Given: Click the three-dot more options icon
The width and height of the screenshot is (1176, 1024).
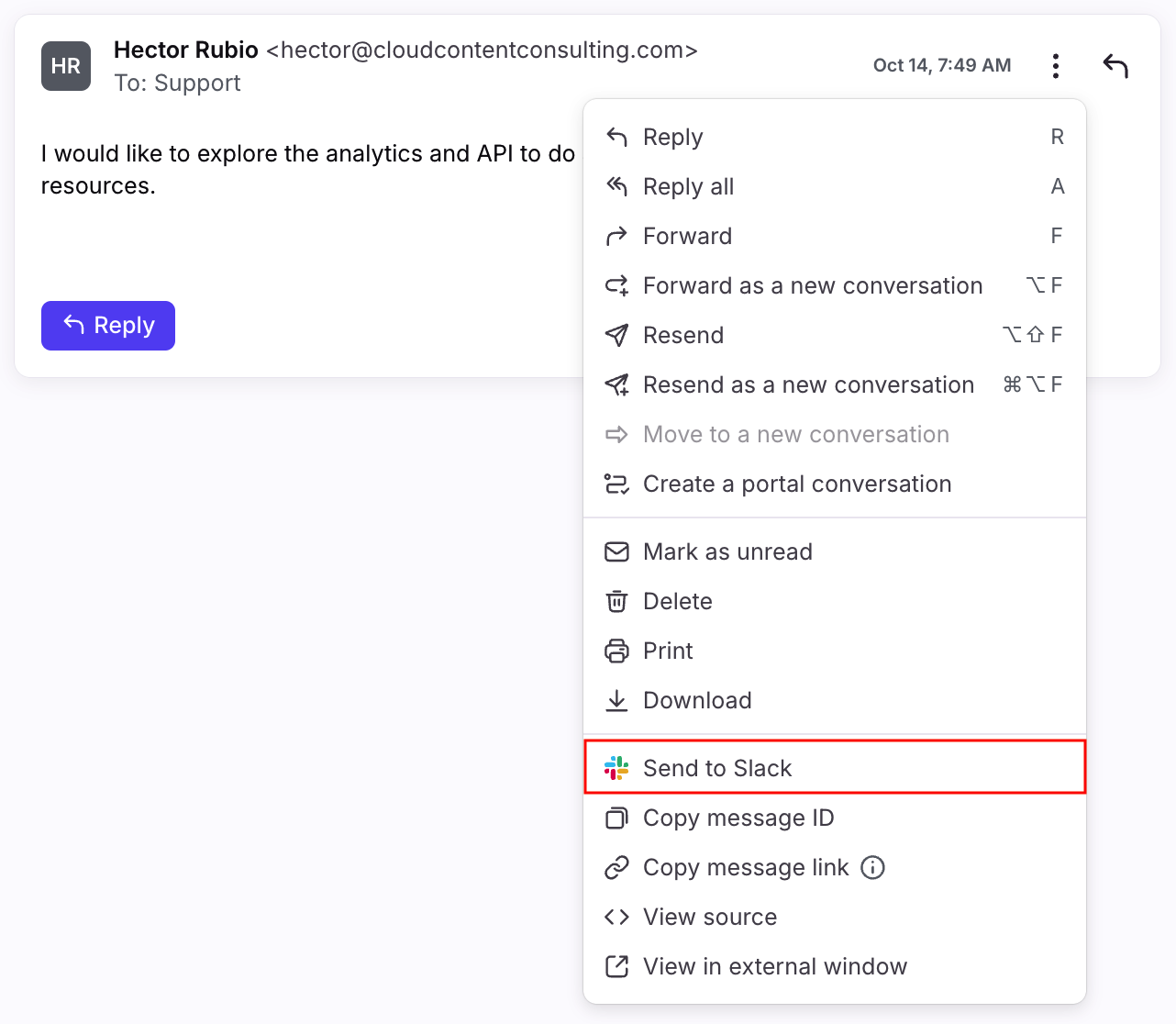Looking at the screenshot, I should click(x=1056, y=66).
